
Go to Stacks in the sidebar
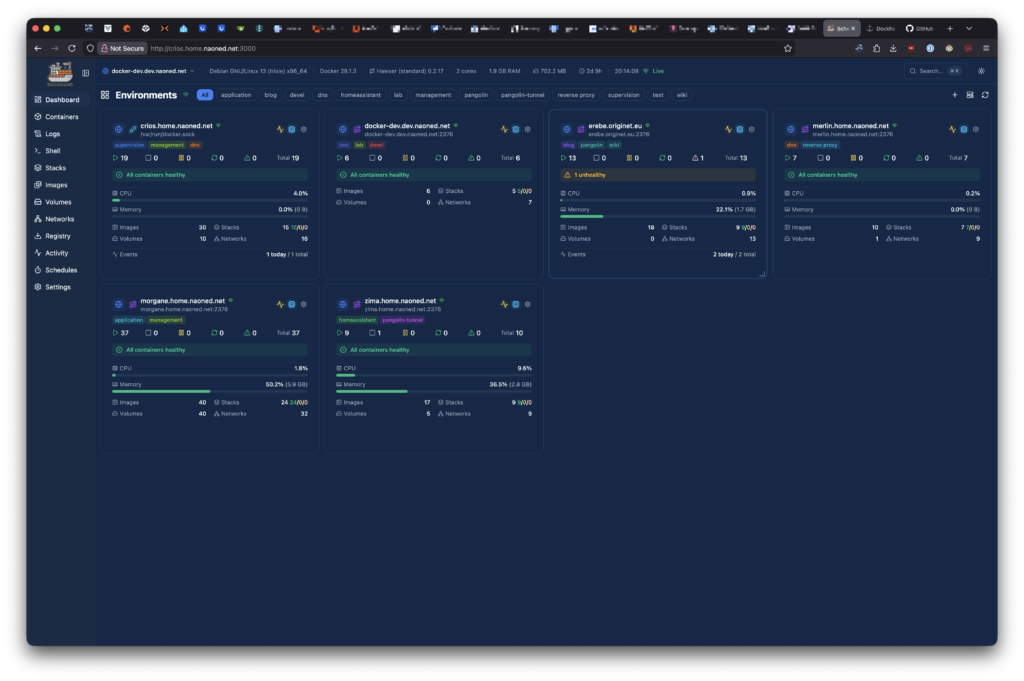(x=55, y=168)
